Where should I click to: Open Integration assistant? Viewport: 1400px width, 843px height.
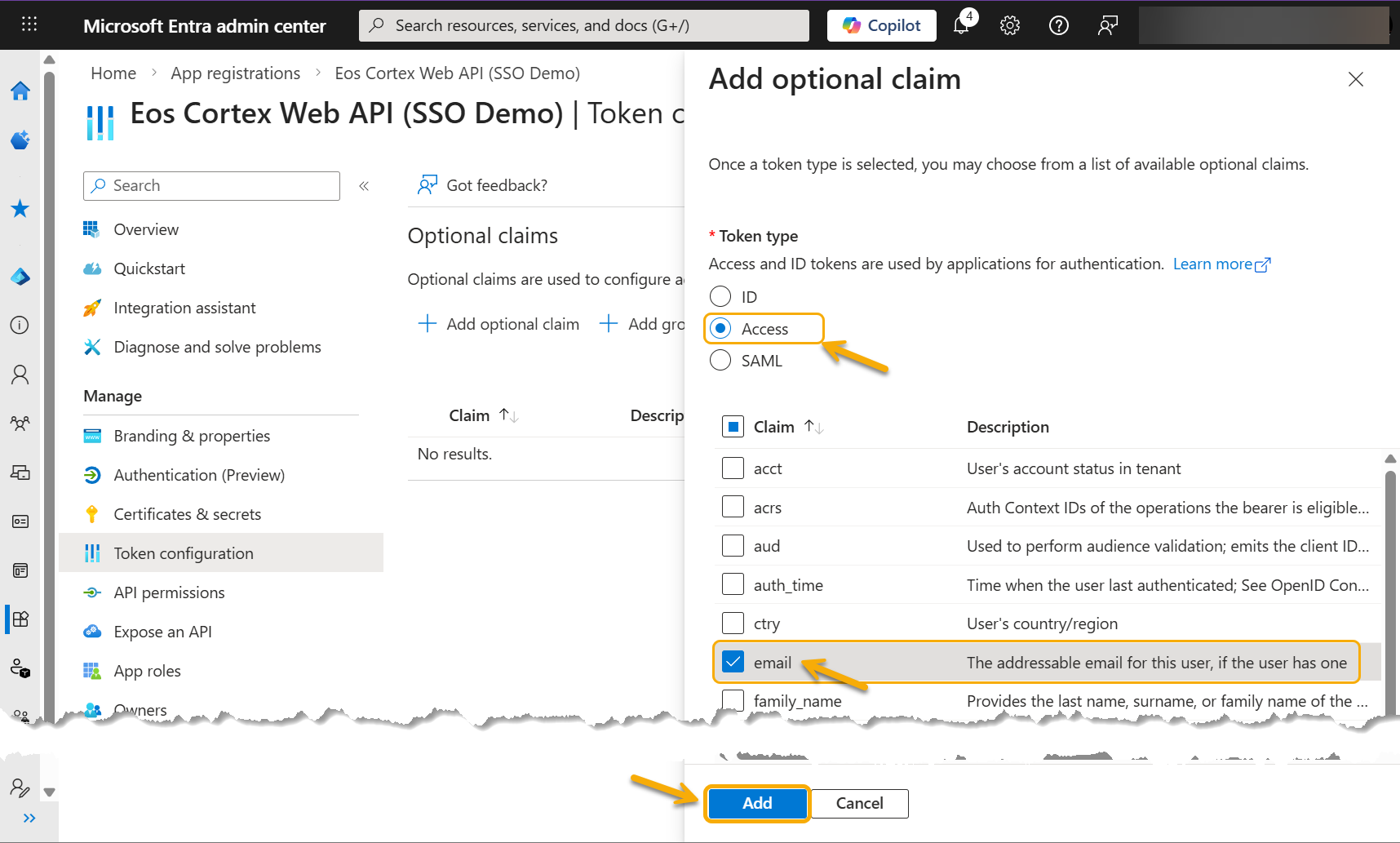(x=184, y=308)
